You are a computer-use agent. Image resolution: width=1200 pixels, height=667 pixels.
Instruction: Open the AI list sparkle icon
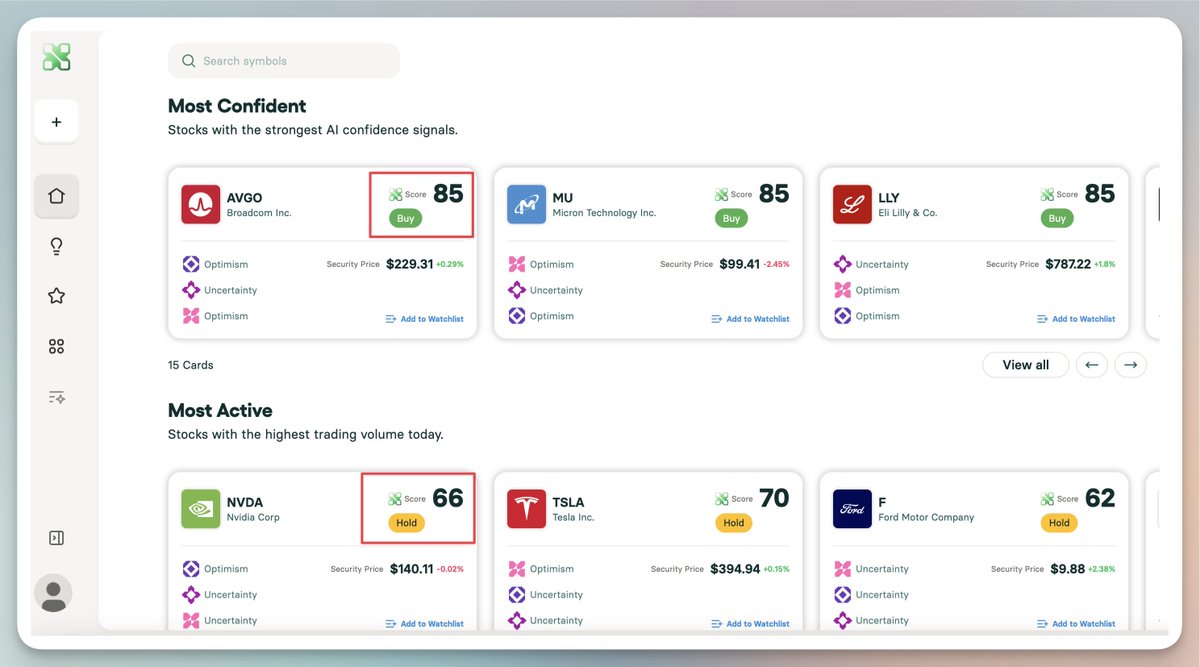56,397
